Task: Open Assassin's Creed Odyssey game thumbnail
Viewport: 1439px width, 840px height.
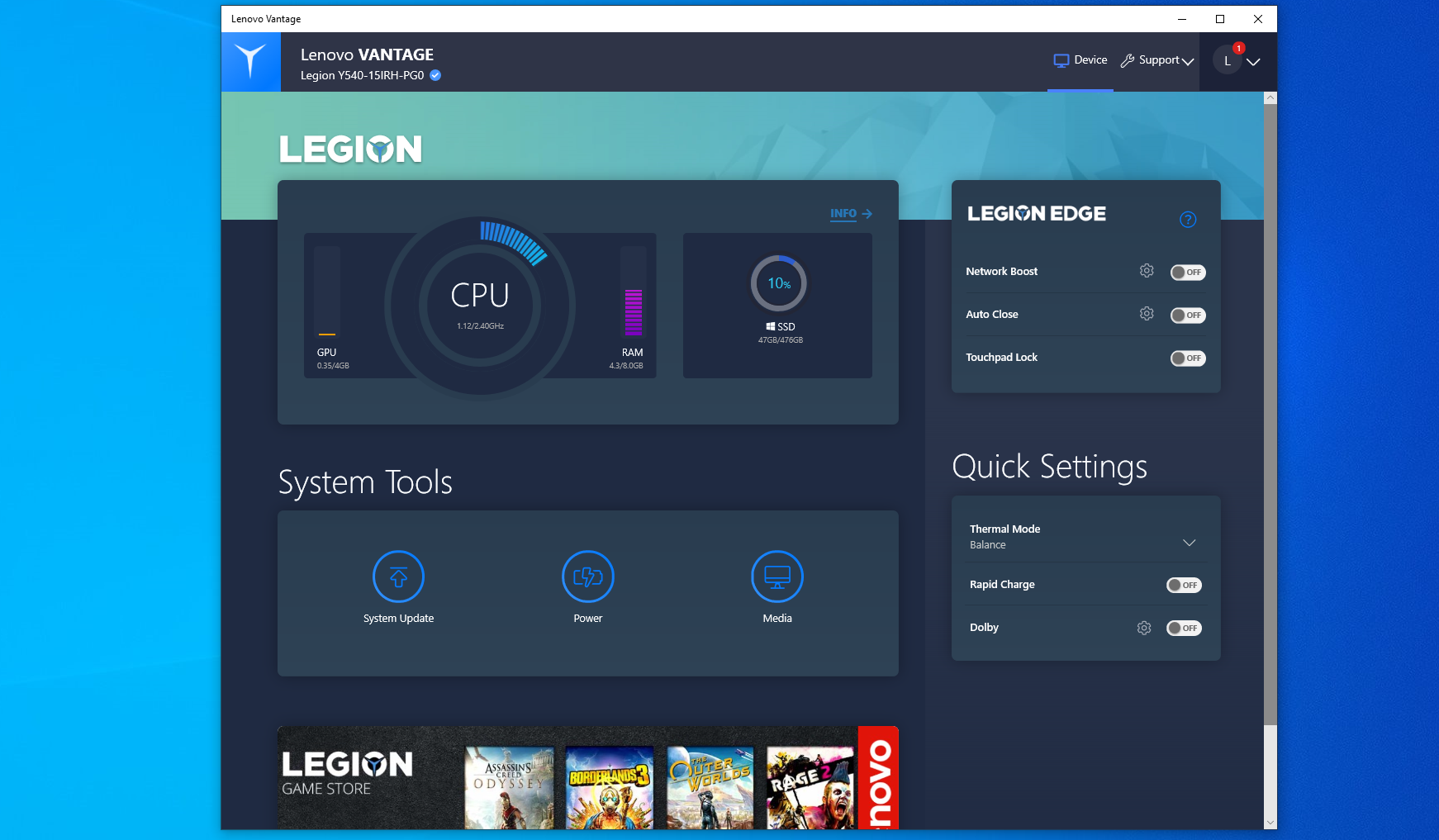Action: (510, 788)
